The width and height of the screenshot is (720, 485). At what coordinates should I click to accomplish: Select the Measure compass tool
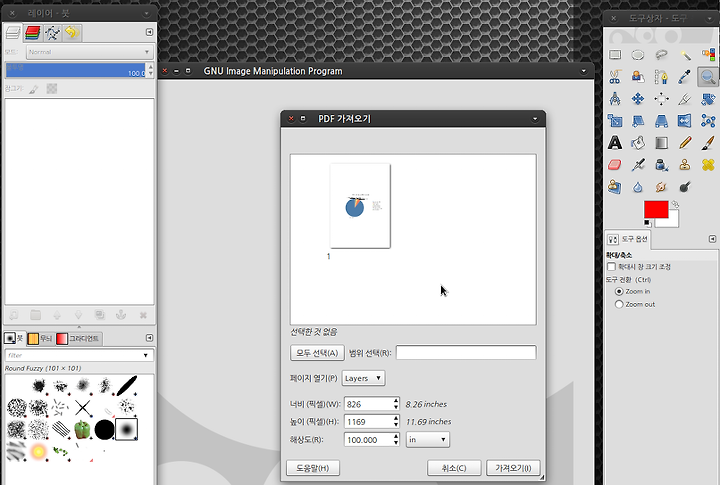615,99
